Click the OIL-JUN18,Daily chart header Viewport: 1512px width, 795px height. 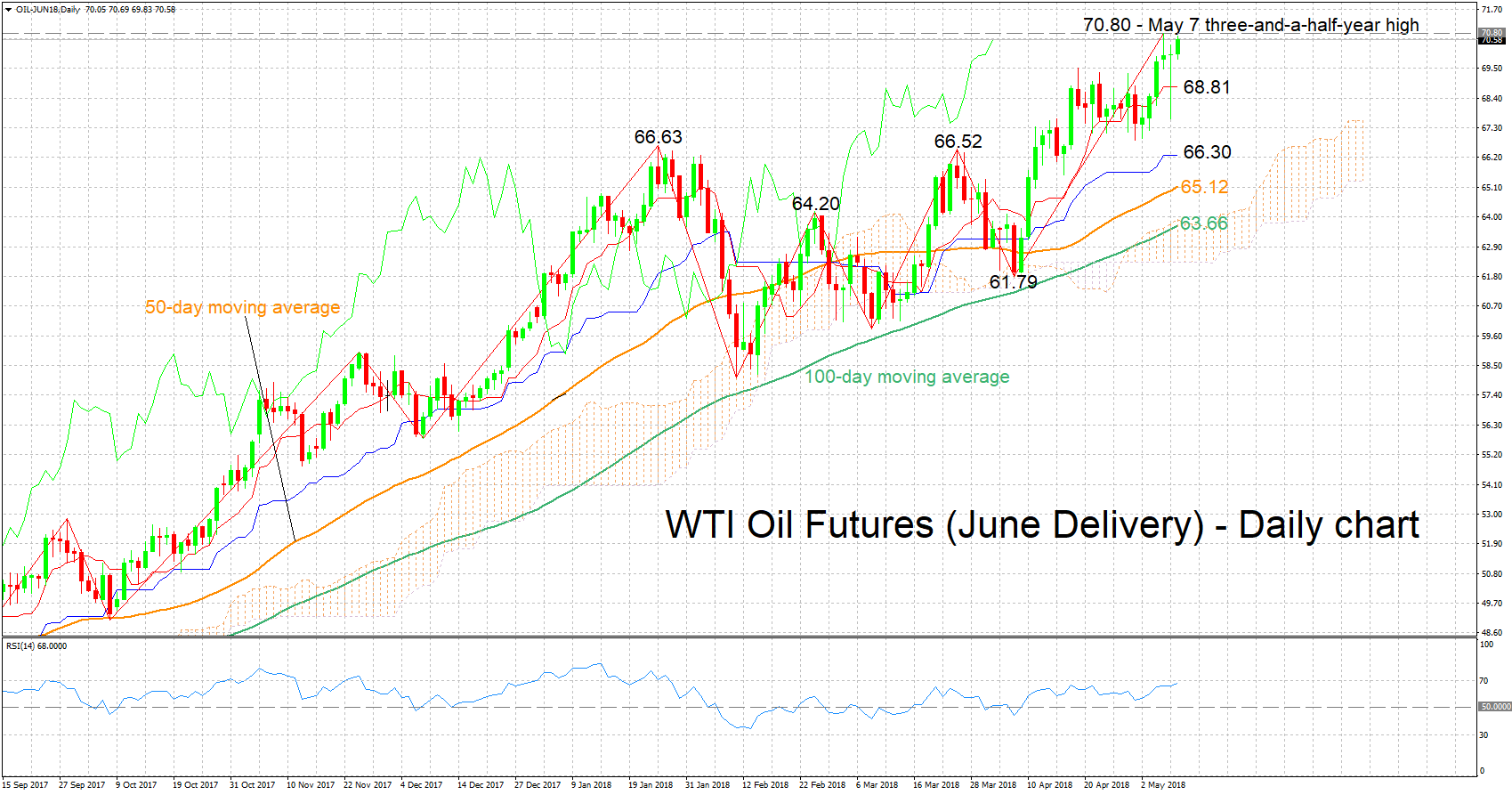[x=48, y=10]
